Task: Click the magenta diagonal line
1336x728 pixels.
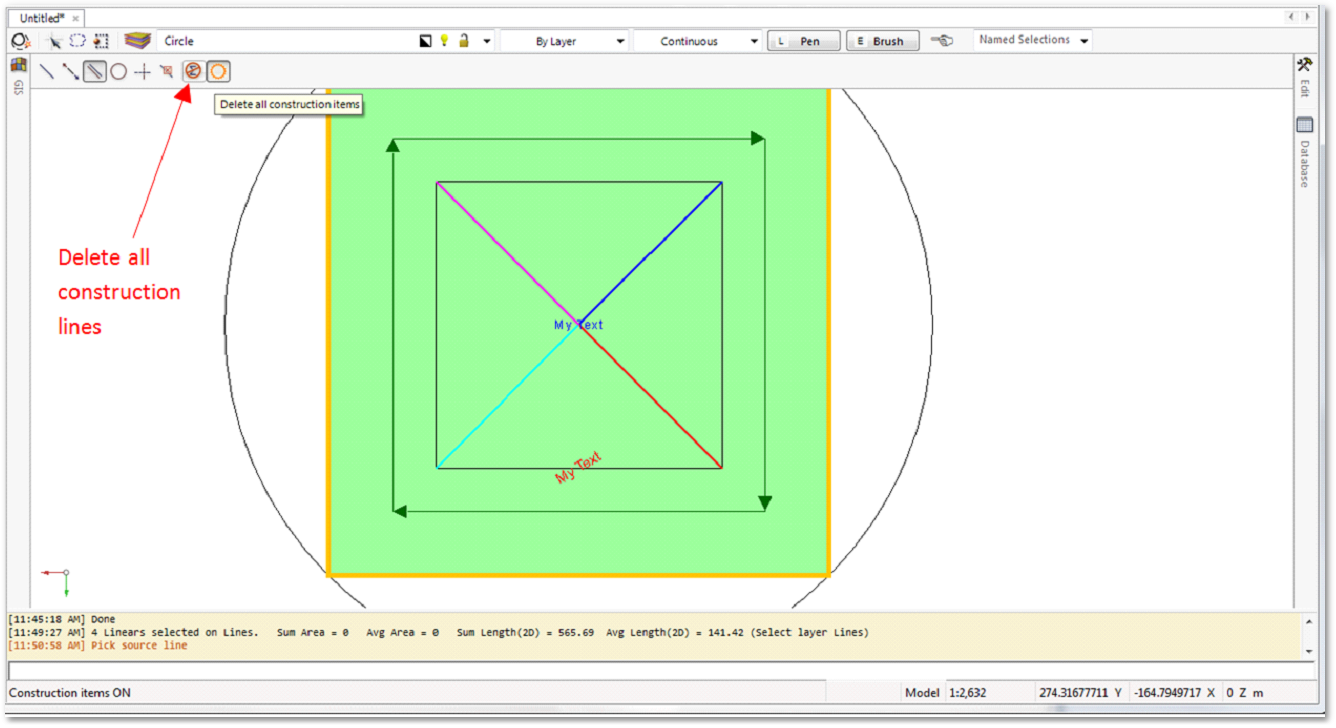Action: tap(507, 253)
